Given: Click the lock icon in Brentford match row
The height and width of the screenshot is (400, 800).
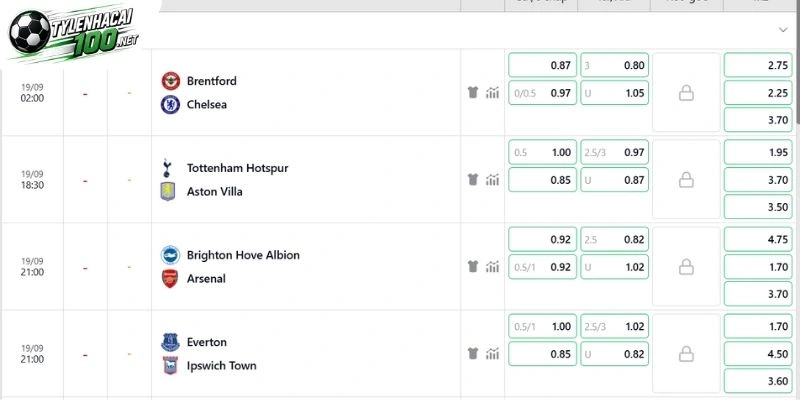Looking at the screenshot, I should 686,93.
